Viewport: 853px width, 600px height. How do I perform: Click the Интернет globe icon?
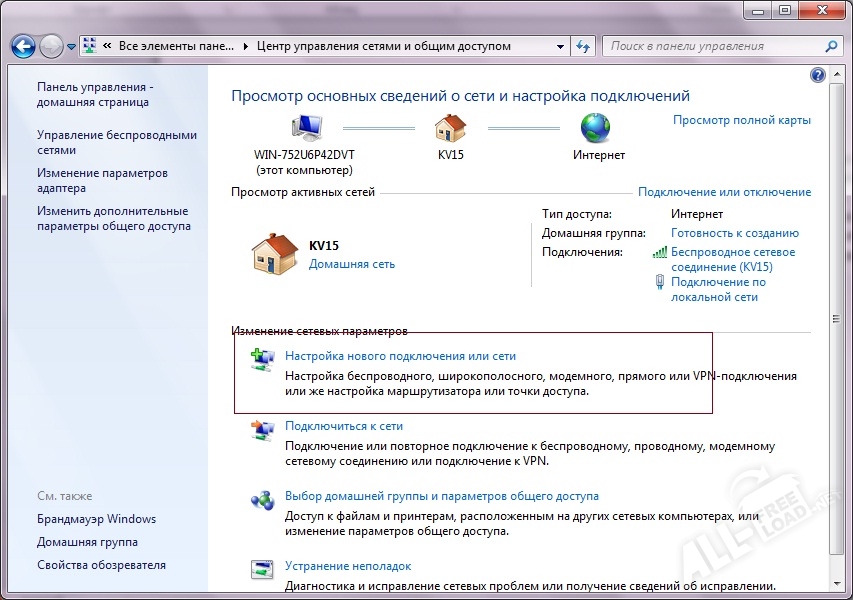coord(597,128)
